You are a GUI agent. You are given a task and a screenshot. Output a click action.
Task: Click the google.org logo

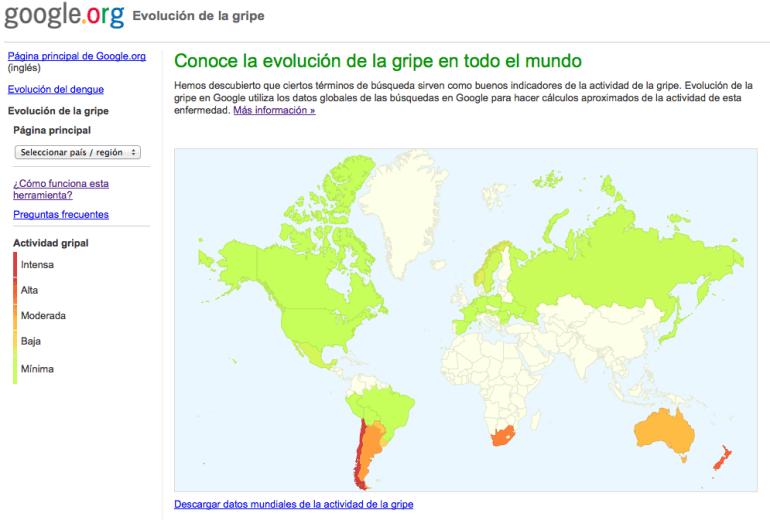(x=64, y=15)
